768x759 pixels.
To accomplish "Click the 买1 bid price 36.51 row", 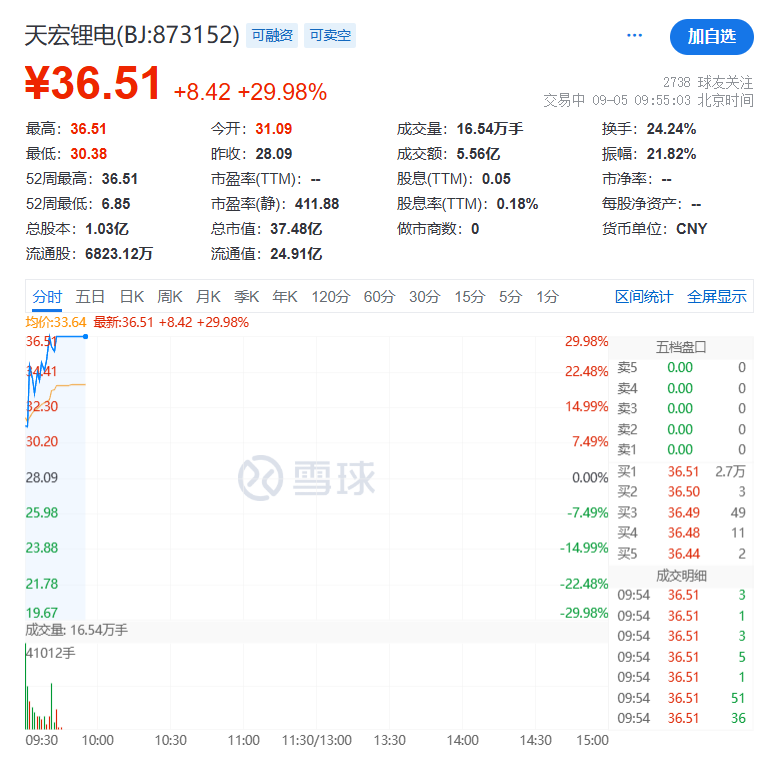I will click(x=681, y=471).
